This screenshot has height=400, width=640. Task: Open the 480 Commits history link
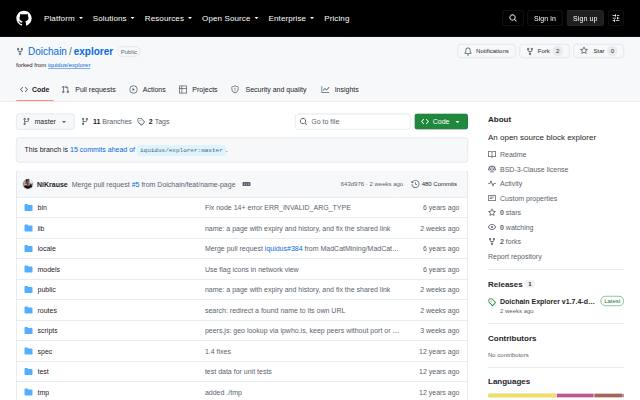(x=434, y=184)
